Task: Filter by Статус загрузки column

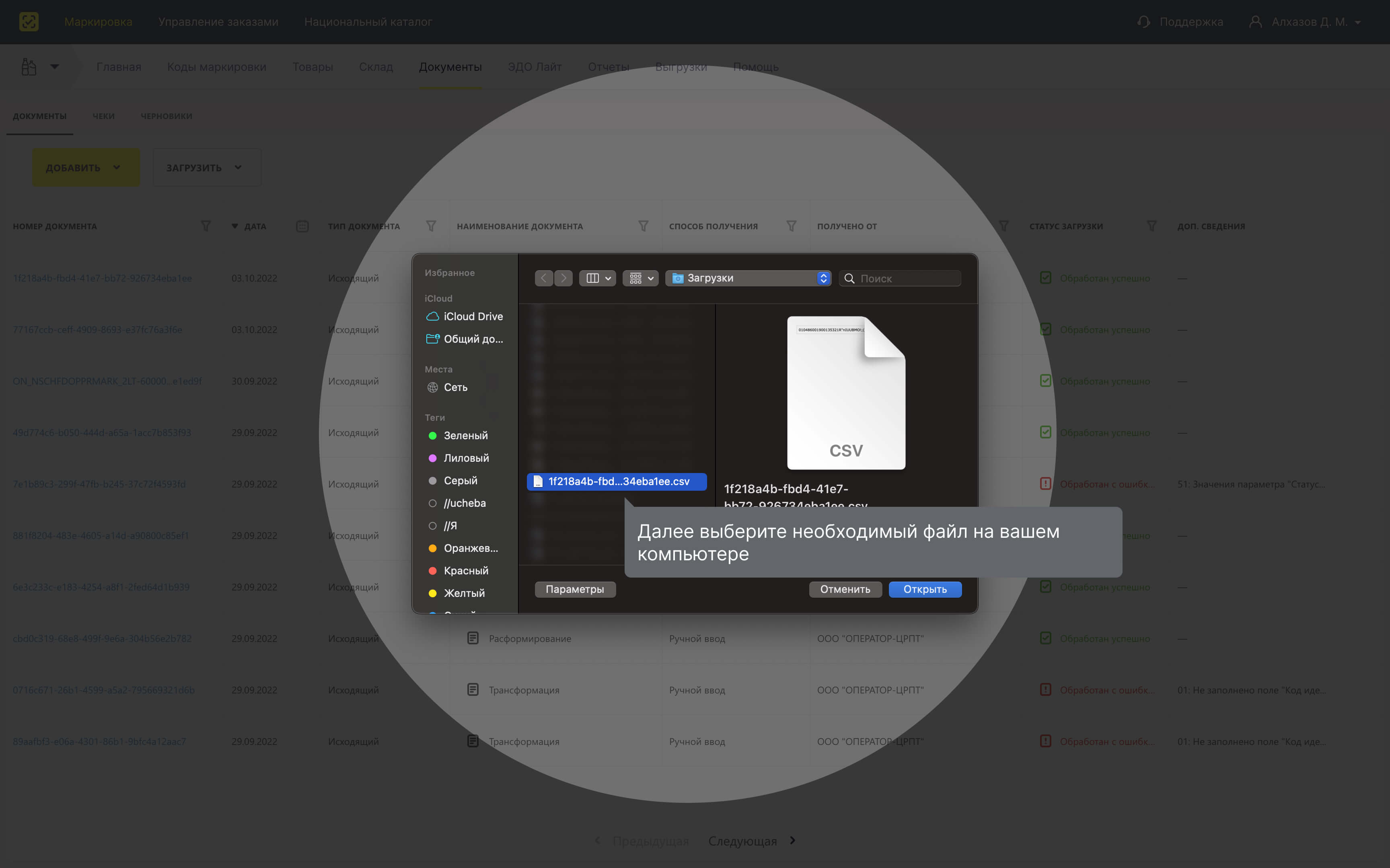Action: (x=1152, y=226)
